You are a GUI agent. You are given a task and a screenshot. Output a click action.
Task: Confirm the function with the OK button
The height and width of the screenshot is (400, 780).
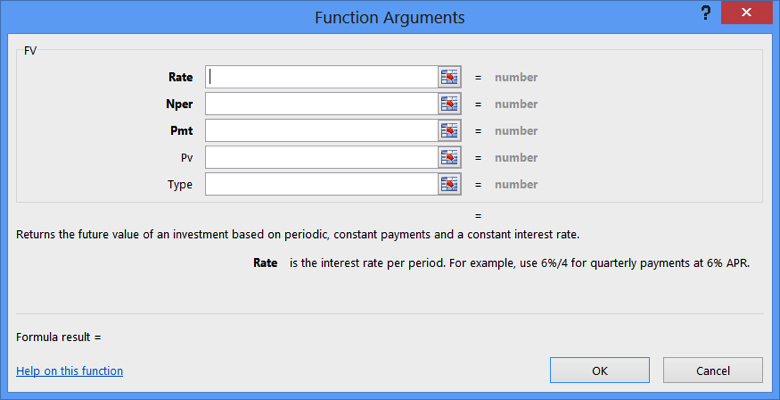click(x=599, y=370)
